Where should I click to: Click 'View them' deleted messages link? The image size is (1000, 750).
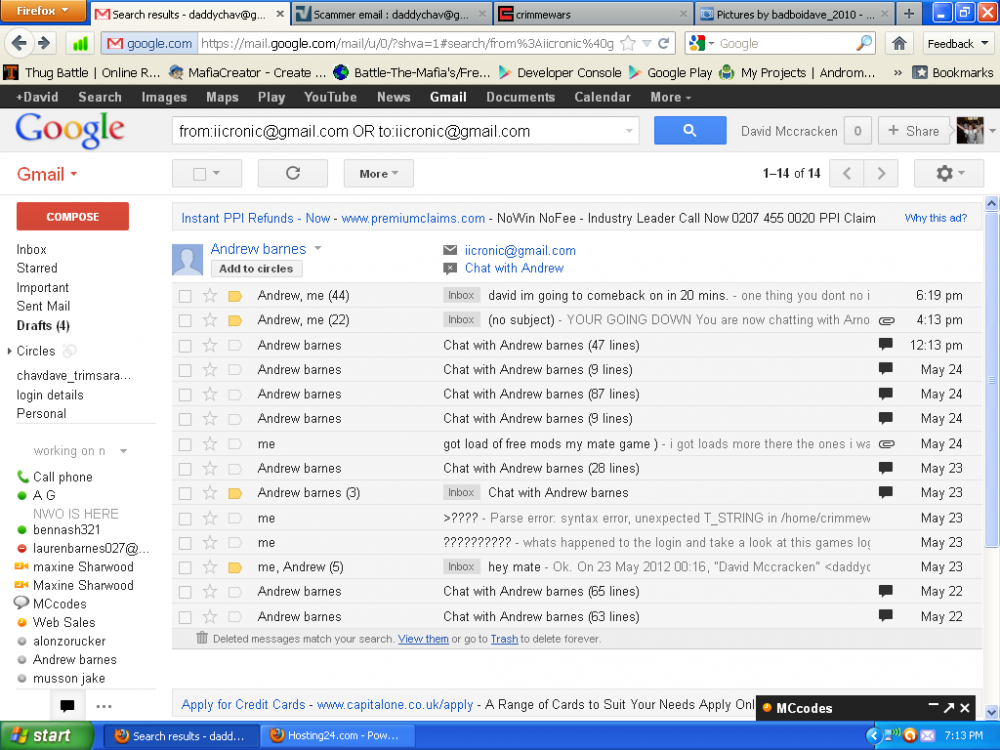click(x=423, y=639)
